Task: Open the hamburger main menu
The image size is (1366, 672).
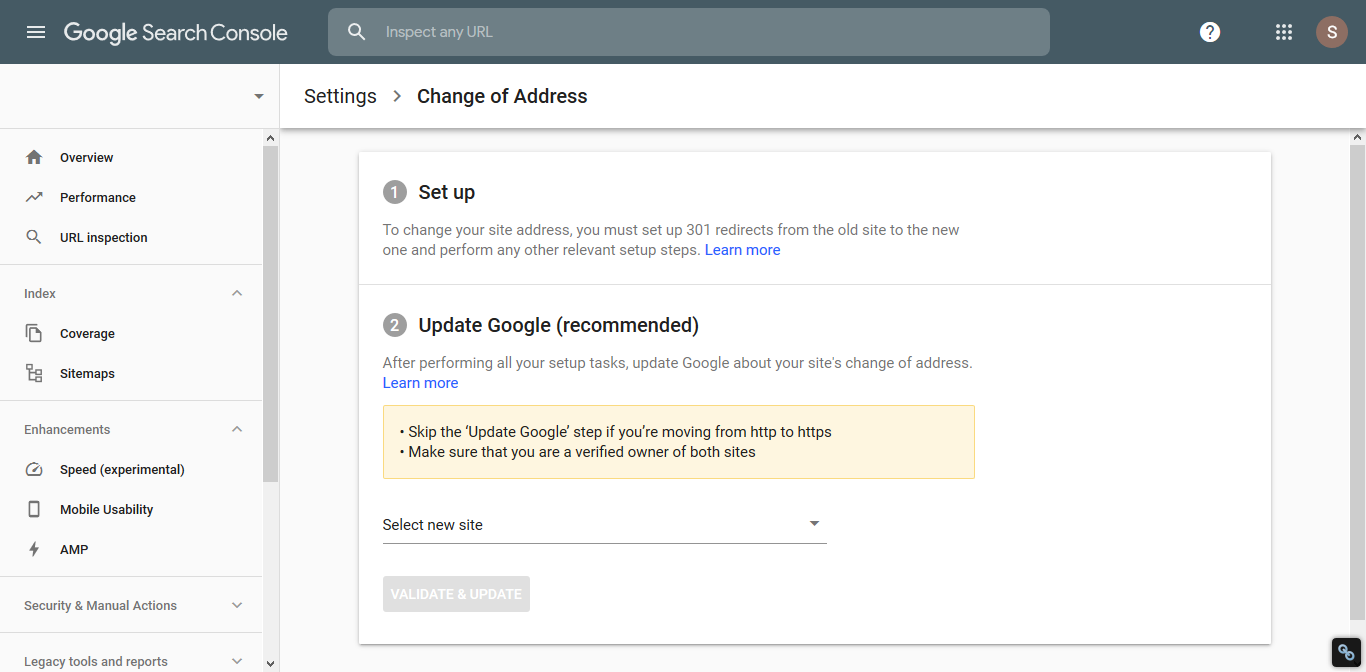Action: [x=36, y=32]
